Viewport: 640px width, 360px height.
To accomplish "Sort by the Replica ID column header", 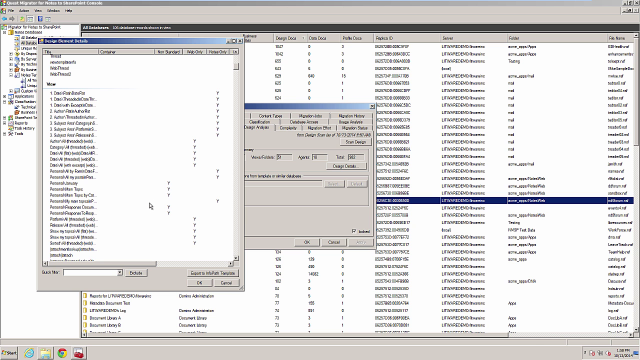I will pos(407,38).
